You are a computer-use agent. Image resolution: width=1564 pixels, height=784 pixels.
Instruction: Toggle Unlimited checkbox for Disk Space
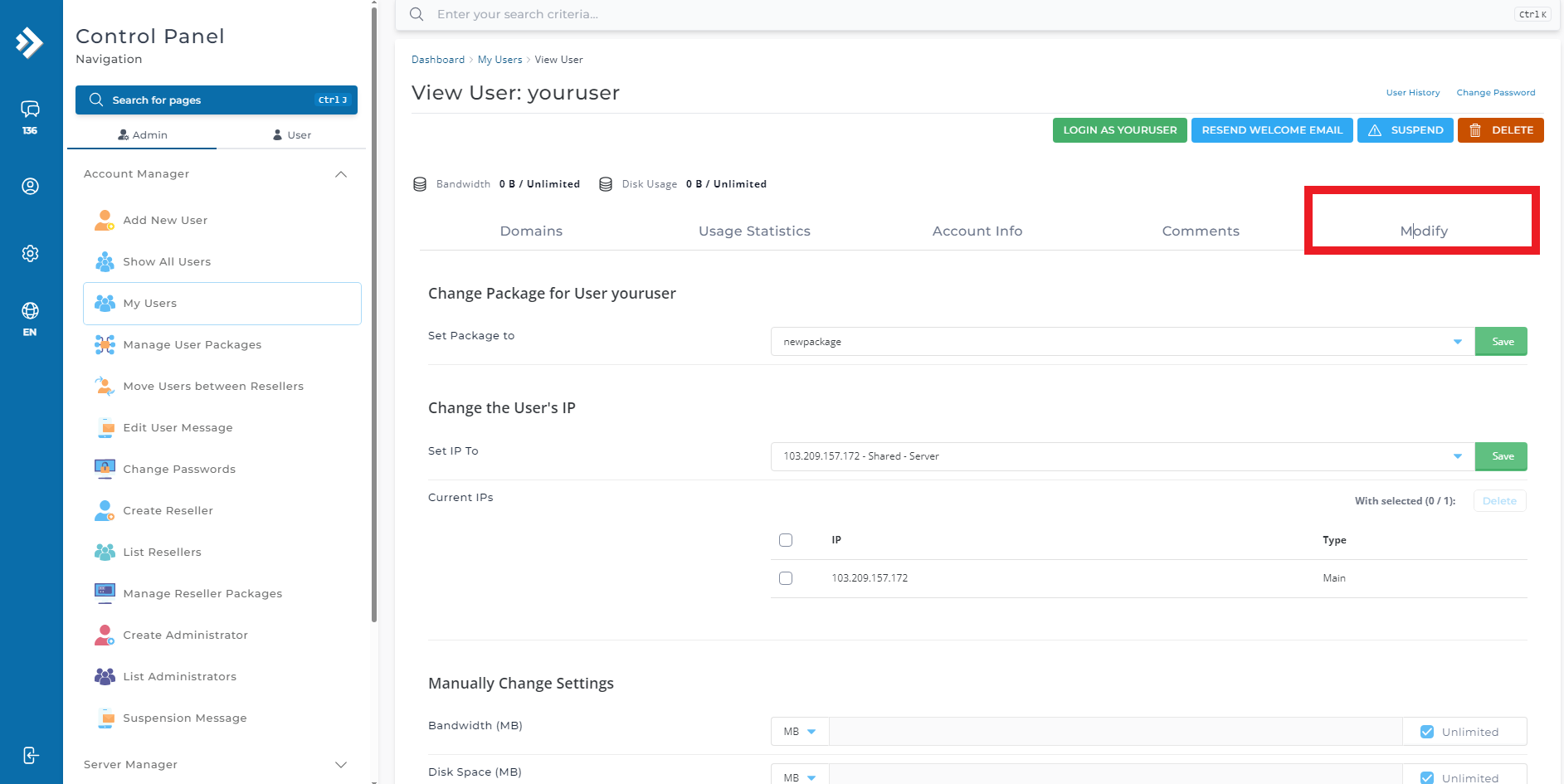point(1427,777)
